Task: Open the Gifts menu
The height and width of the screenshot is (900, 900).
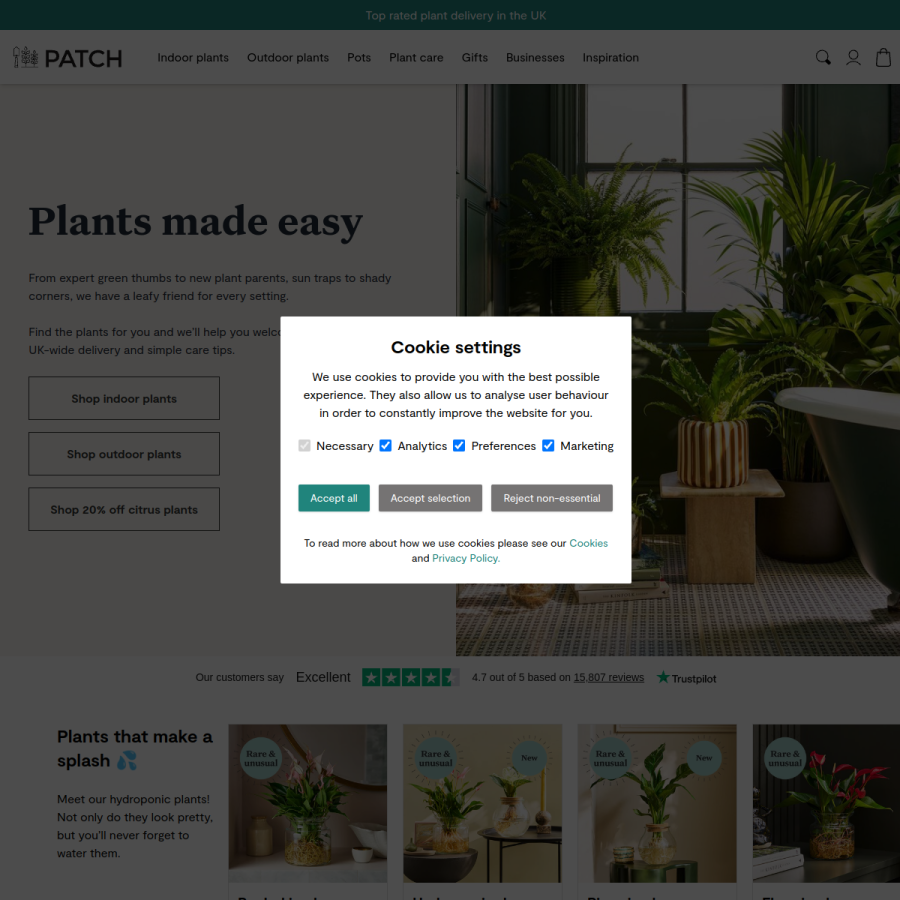Action: click(x=475, y=57)
